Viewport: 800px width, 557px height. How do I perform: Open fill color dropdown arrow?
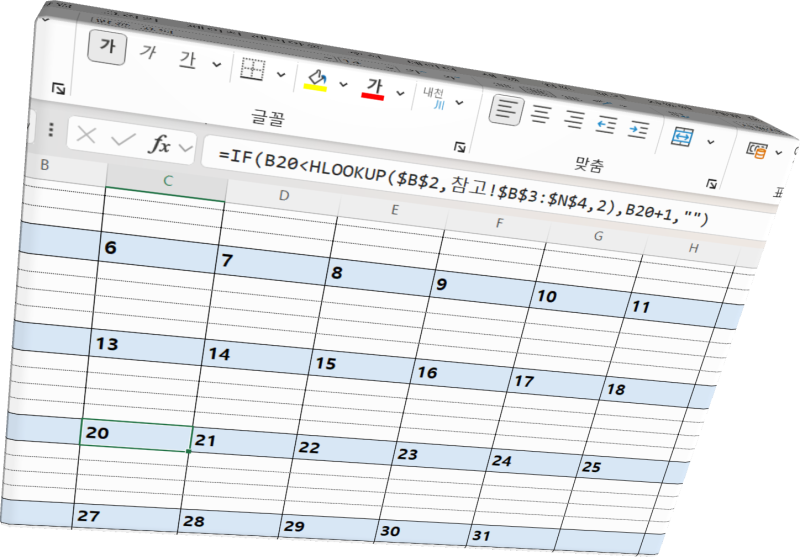click(344, 84)
